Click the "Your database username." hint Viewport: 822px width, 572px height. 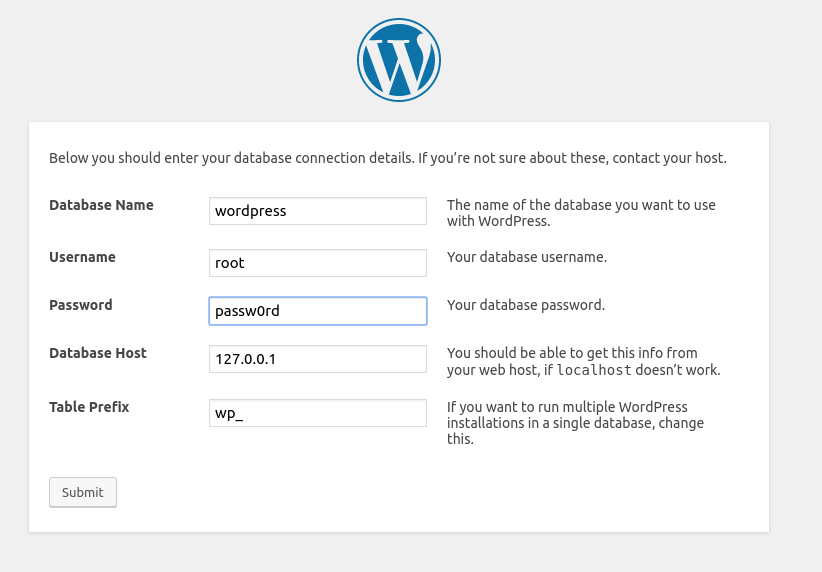point(527,257)
